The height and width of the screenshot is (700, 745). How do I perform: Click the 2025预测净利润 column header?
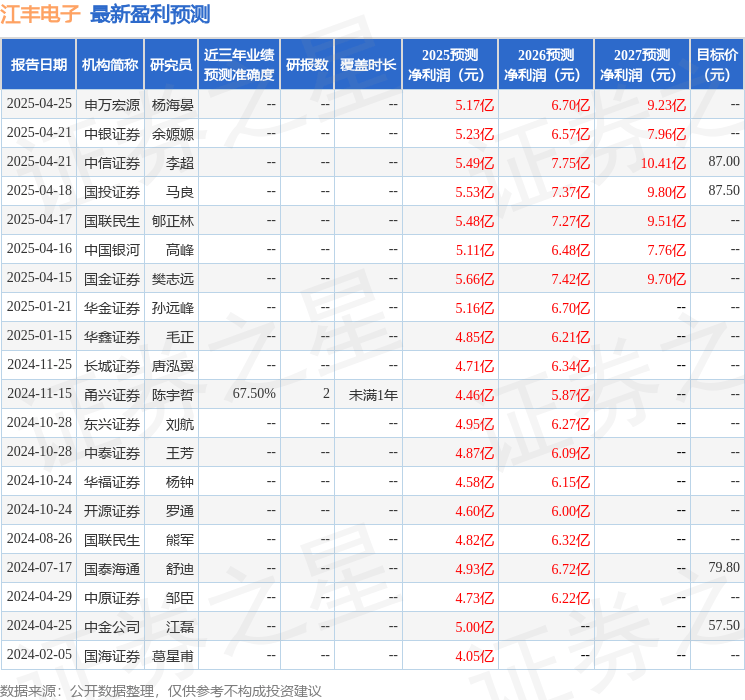click(450, 65)
